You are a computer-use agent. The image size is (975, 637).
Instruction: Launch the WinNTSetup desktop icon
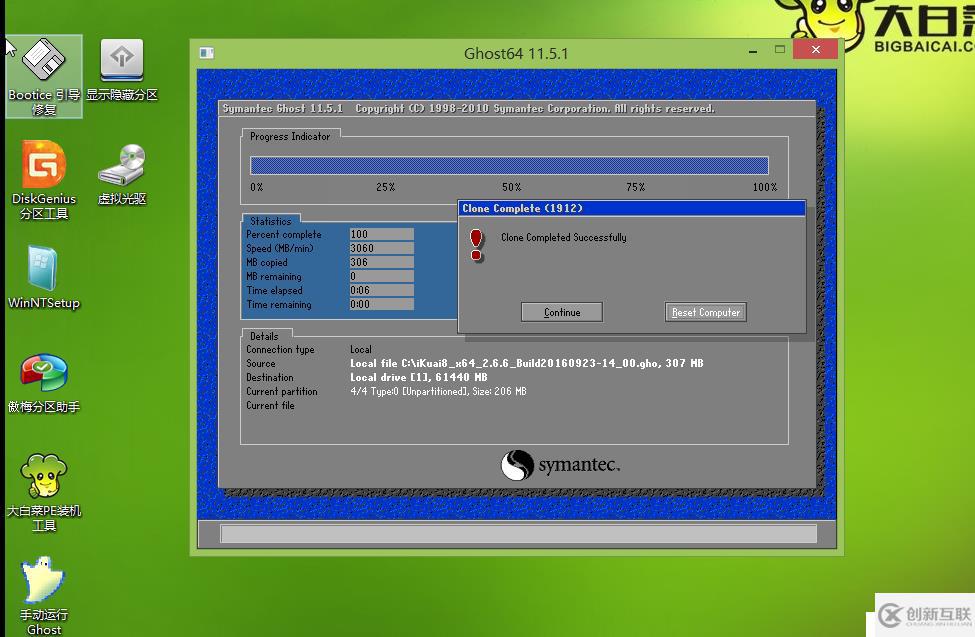[44, 277]
